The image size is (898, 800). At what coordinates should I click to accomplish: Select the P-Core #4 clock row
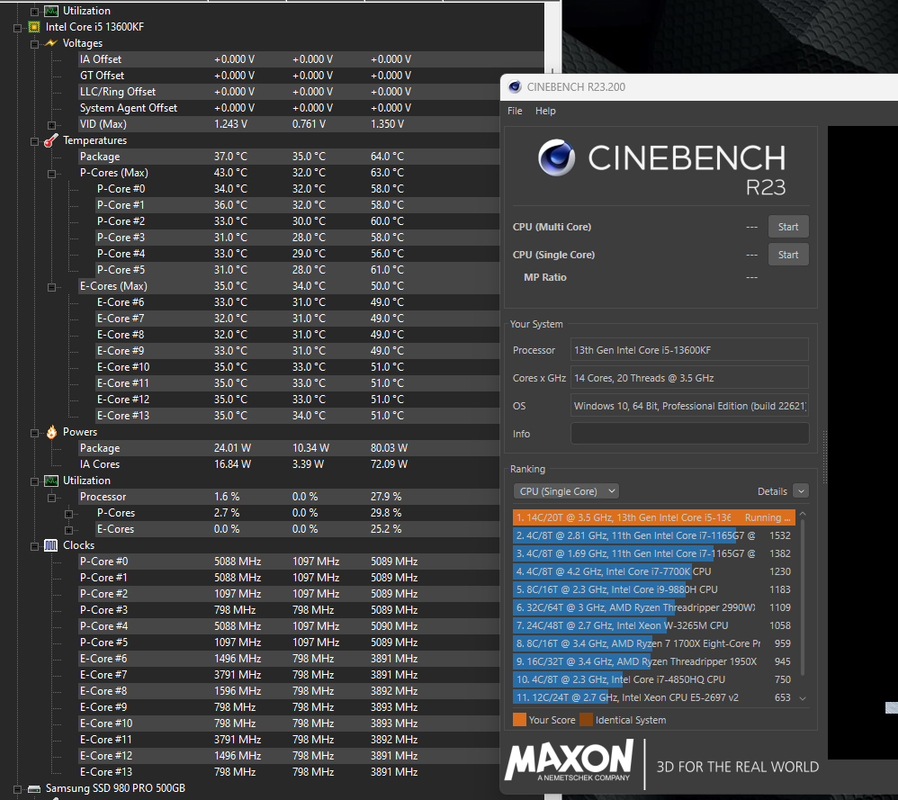click(289, 626)
